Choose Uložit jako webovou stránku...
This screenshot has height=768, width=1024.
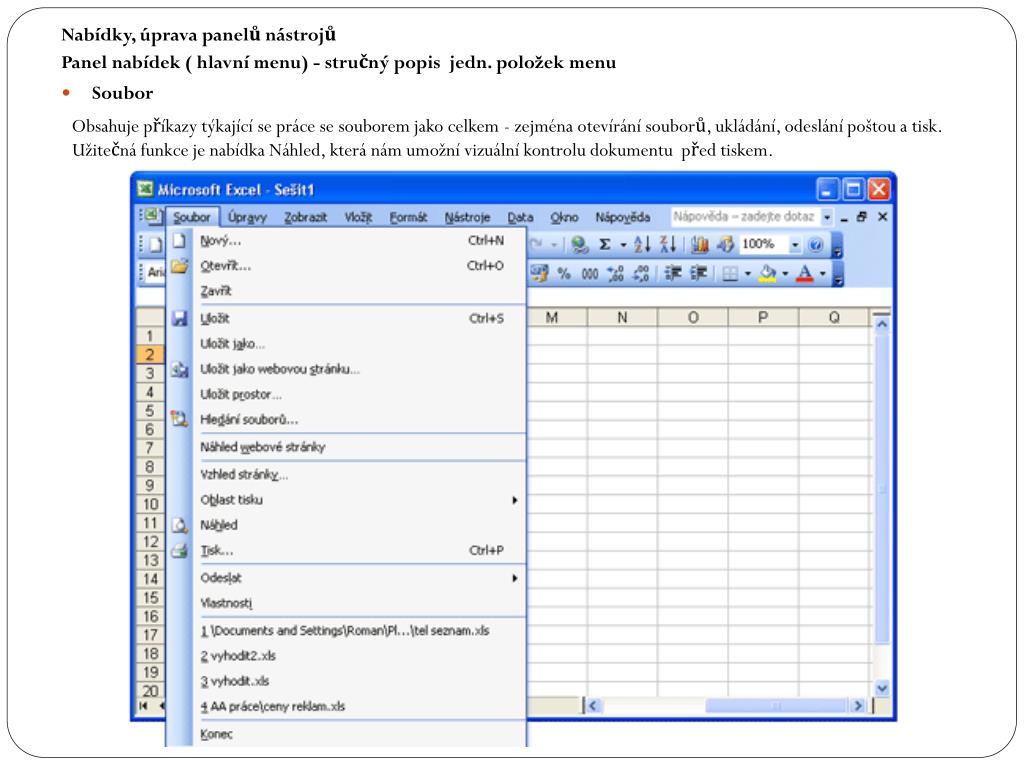click(x=347, y=369)
